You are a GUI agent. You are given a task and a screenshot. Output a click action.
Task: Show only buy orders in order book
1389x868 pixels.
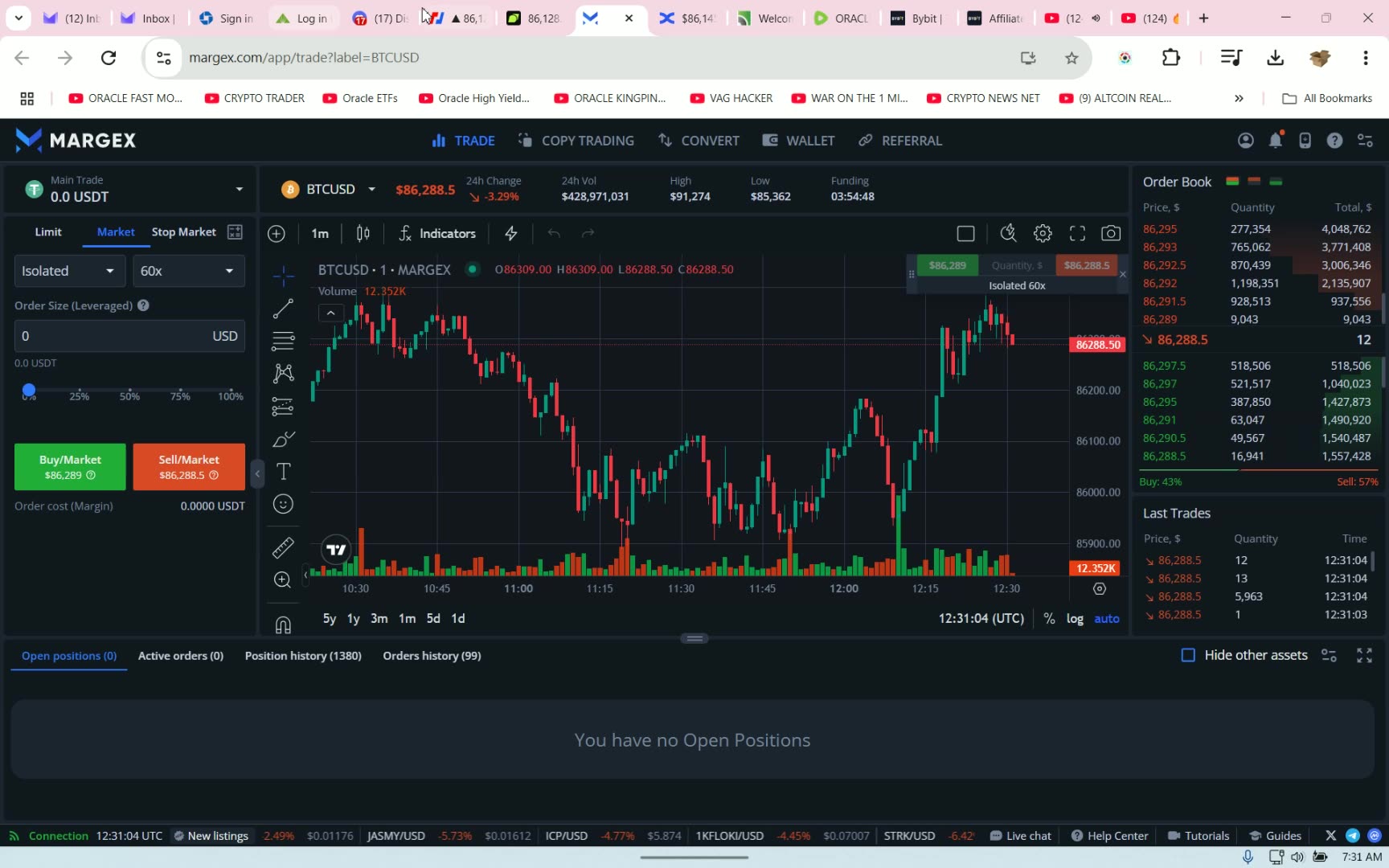(1276, 182)
